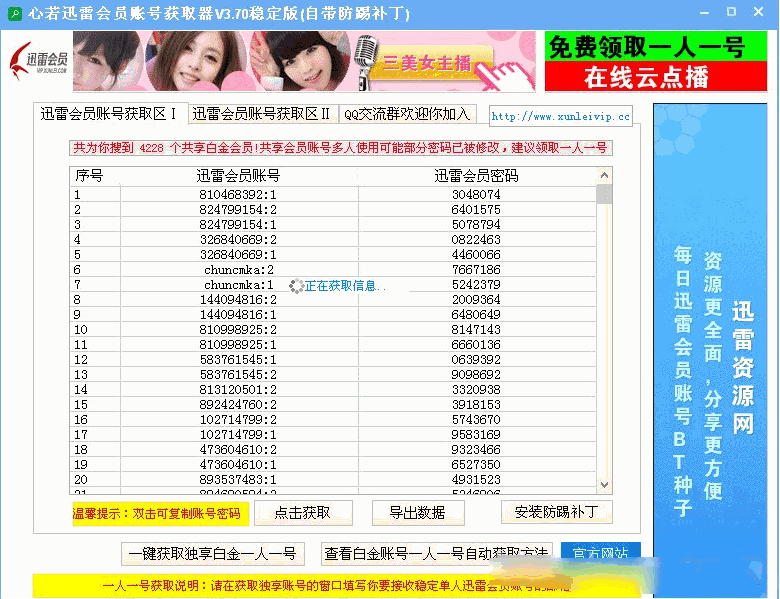Click the 迅雷会员密码 column header
The height and width of the screenshot is (599, 780).
(476, 176)
